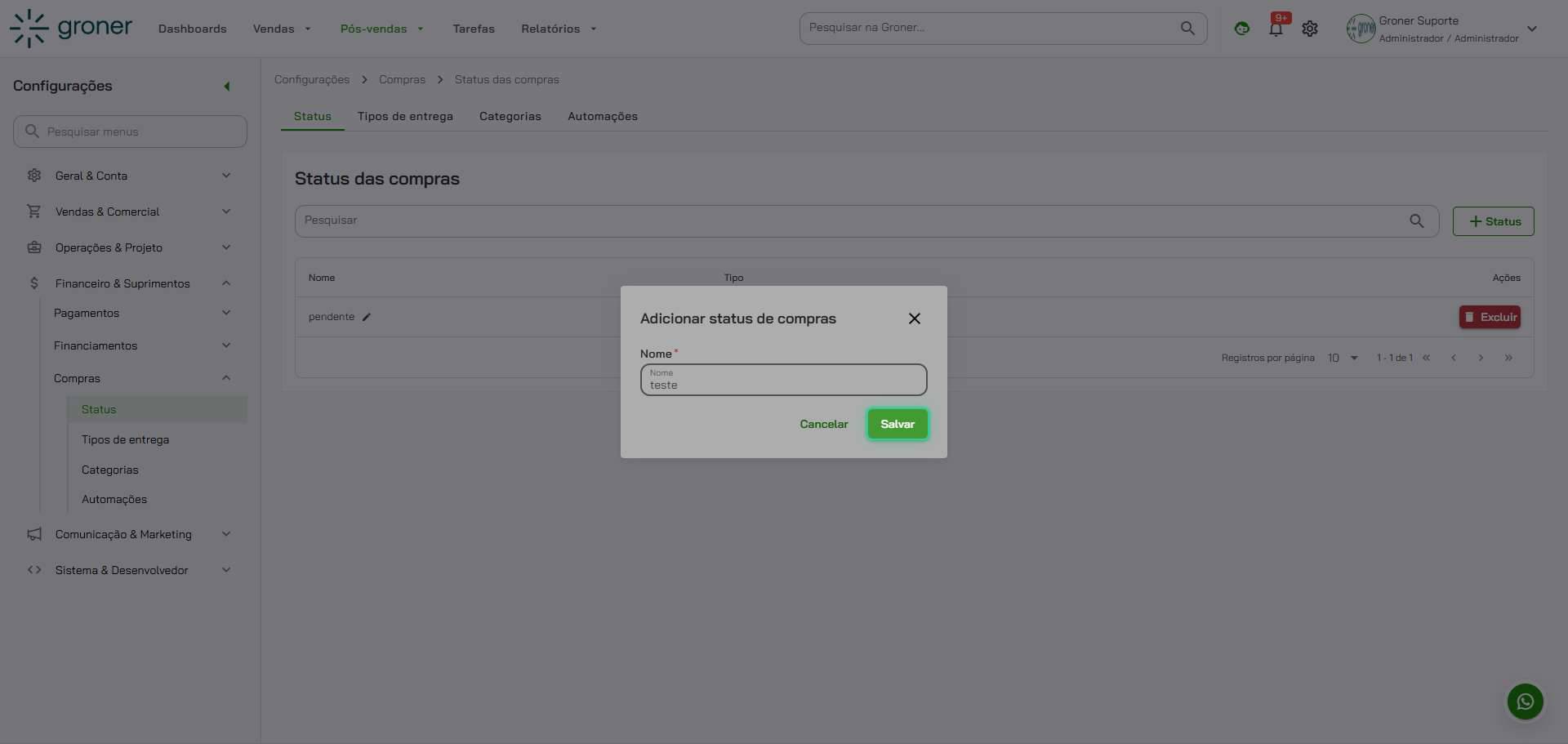Go to next page arrow in pagination
The image size is (1568, 744).
pyautogui.click(x=1480, y=358)
